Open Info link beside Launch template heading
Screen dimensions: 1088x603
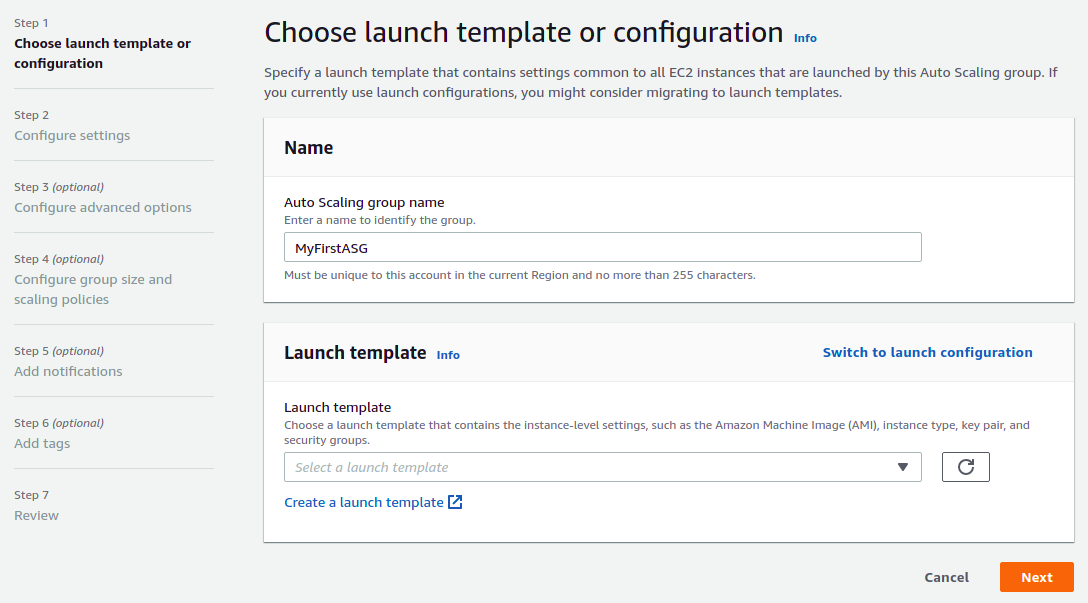coord(448,355)
